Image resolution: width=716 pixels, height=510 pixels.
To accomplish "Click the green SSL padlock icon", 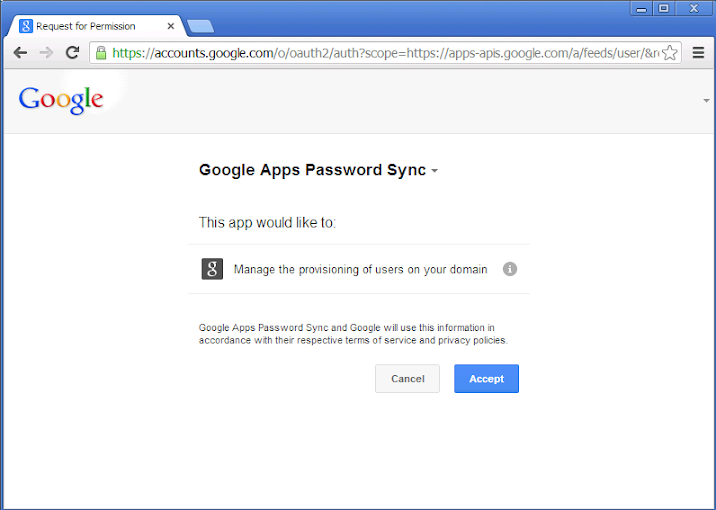I will (101, 53).
